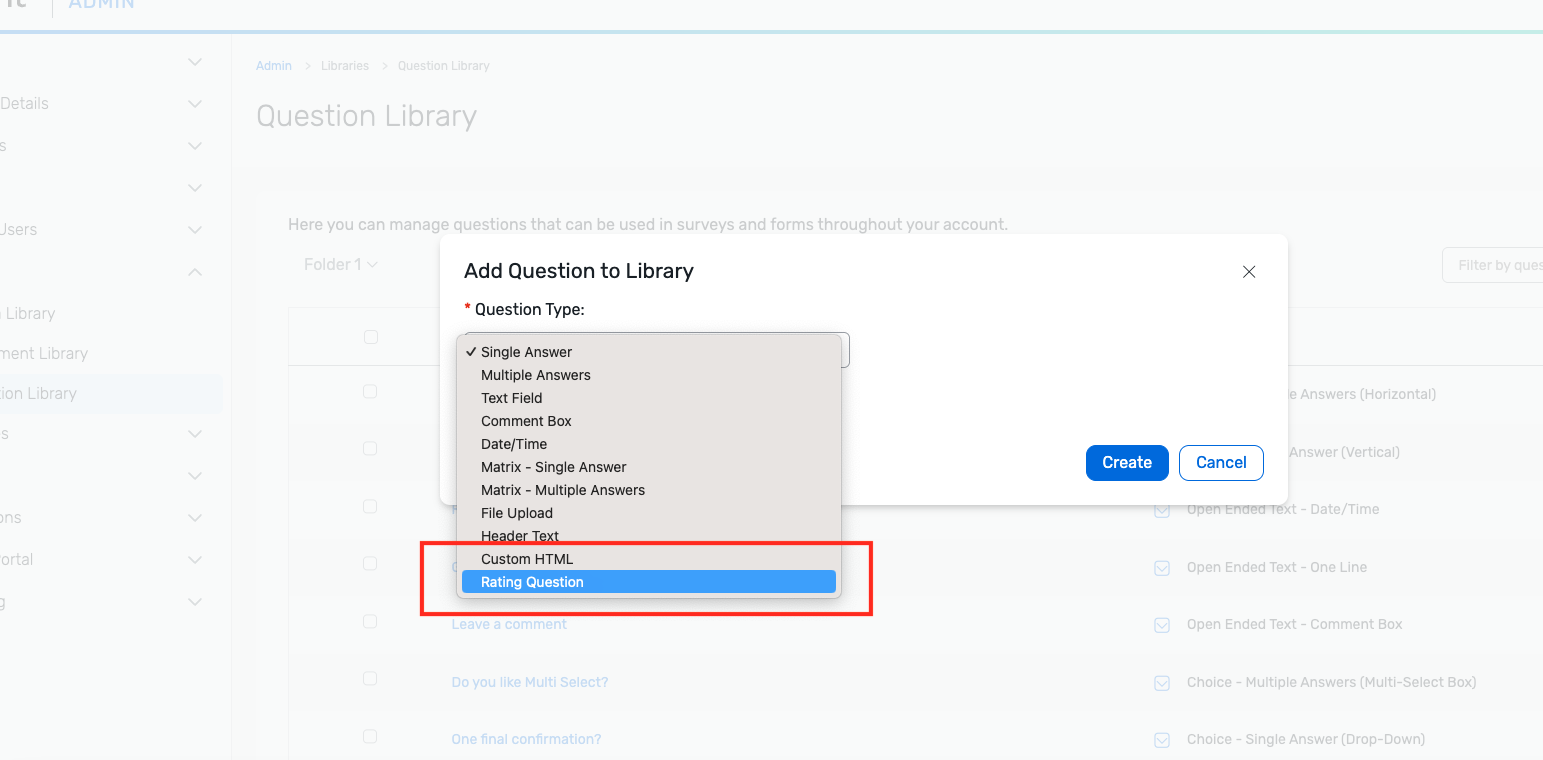Click type icon beside Multiple Answers (Multi-Select Box)
This screenshot has height=760, width=1543.
click(x=1162, y=683)
